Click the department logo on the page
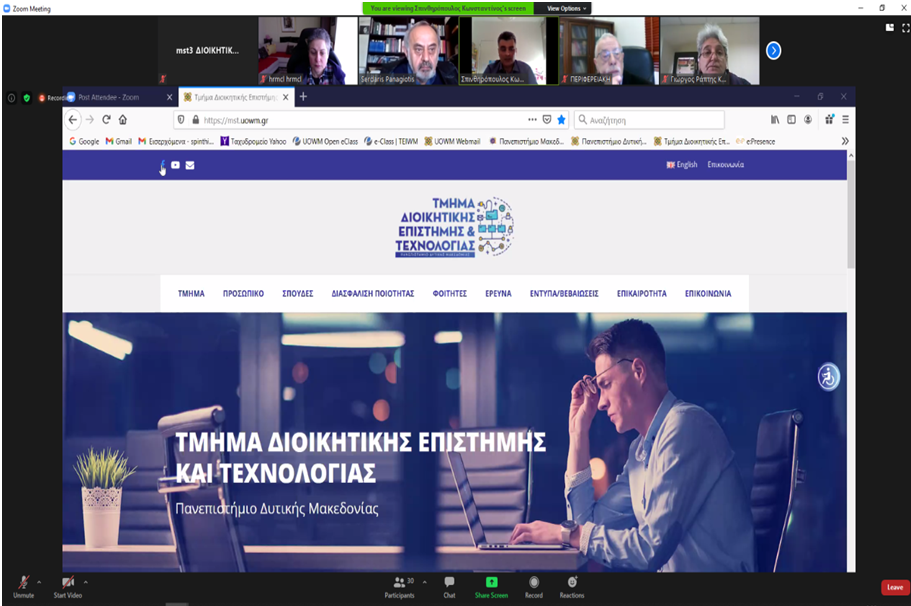 (x=454, y=227)
